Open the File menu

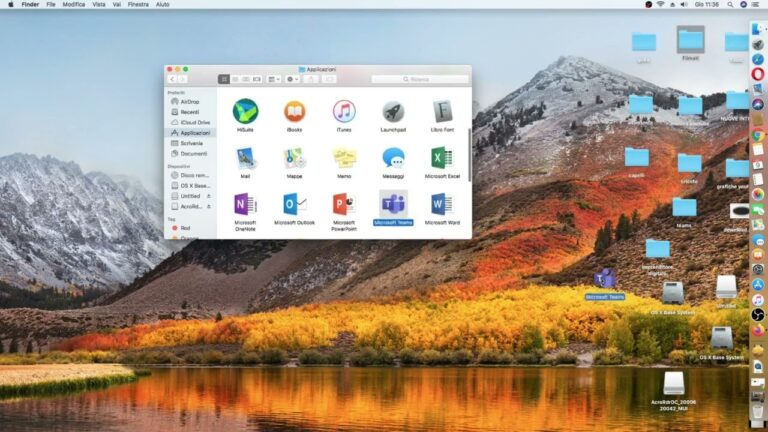click(50, 4)
